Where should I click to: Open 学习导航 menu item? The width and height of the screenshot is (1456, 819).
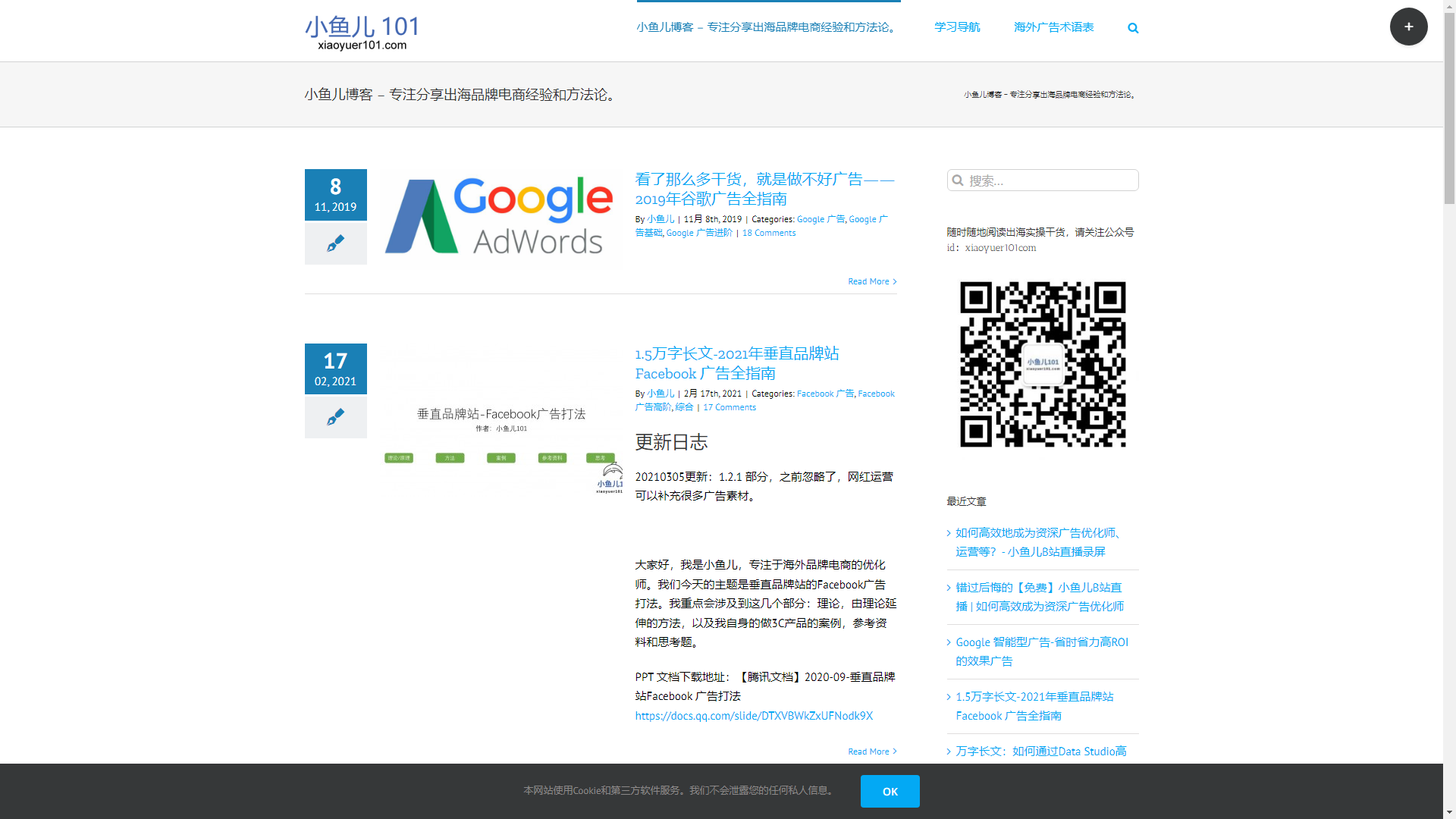coord(957,27)
